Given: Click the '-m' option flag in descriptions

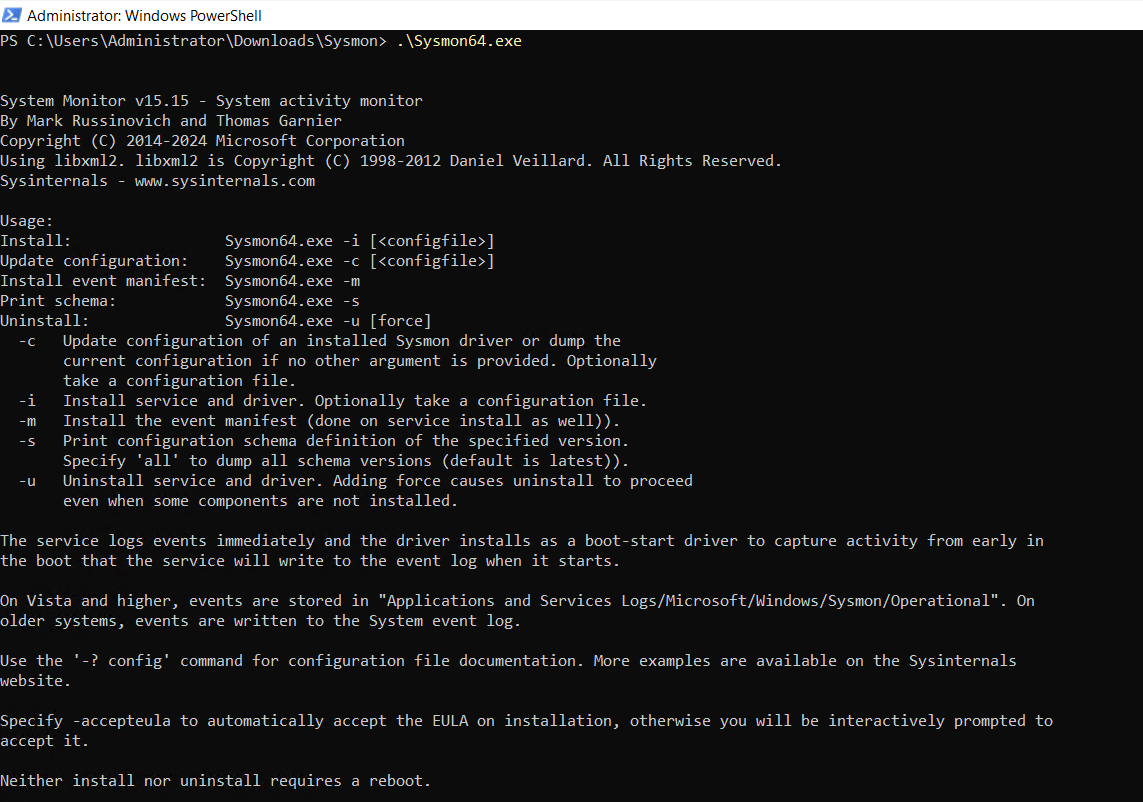Looking at the screenshot, I should pos(27,421).
